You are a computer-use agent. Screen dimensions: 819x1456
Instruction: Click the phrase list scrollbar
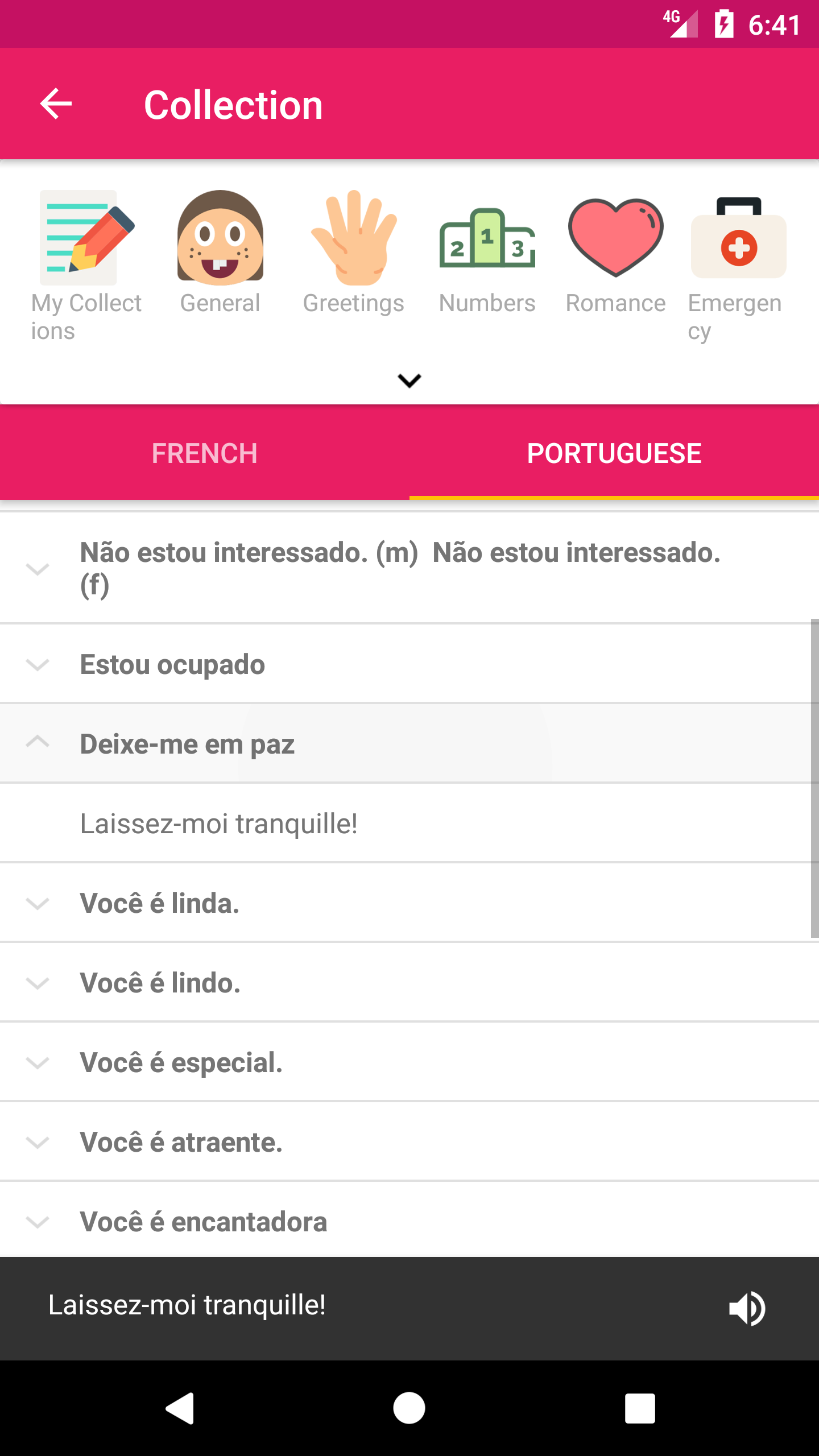pos(814,778)
